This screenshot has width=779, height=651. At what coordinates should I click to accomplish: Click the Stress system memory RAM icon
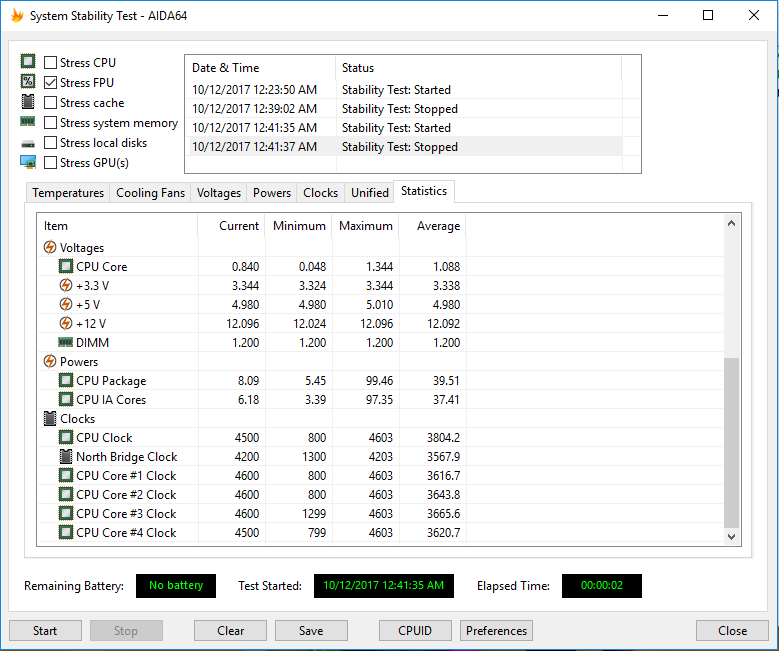28,121
